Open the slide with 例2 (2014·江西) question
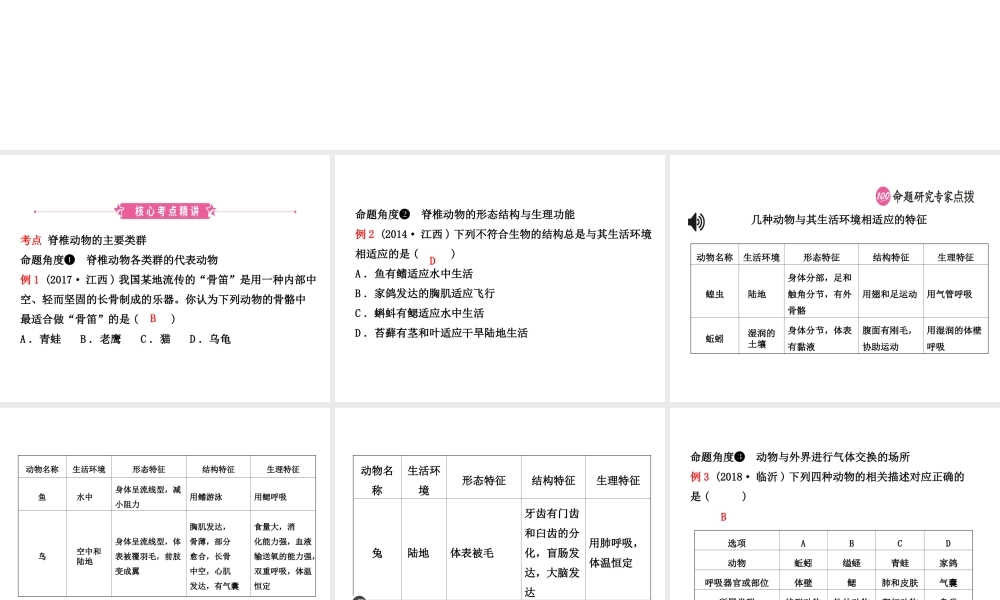Screen dimensions: 1000x600 500,278
